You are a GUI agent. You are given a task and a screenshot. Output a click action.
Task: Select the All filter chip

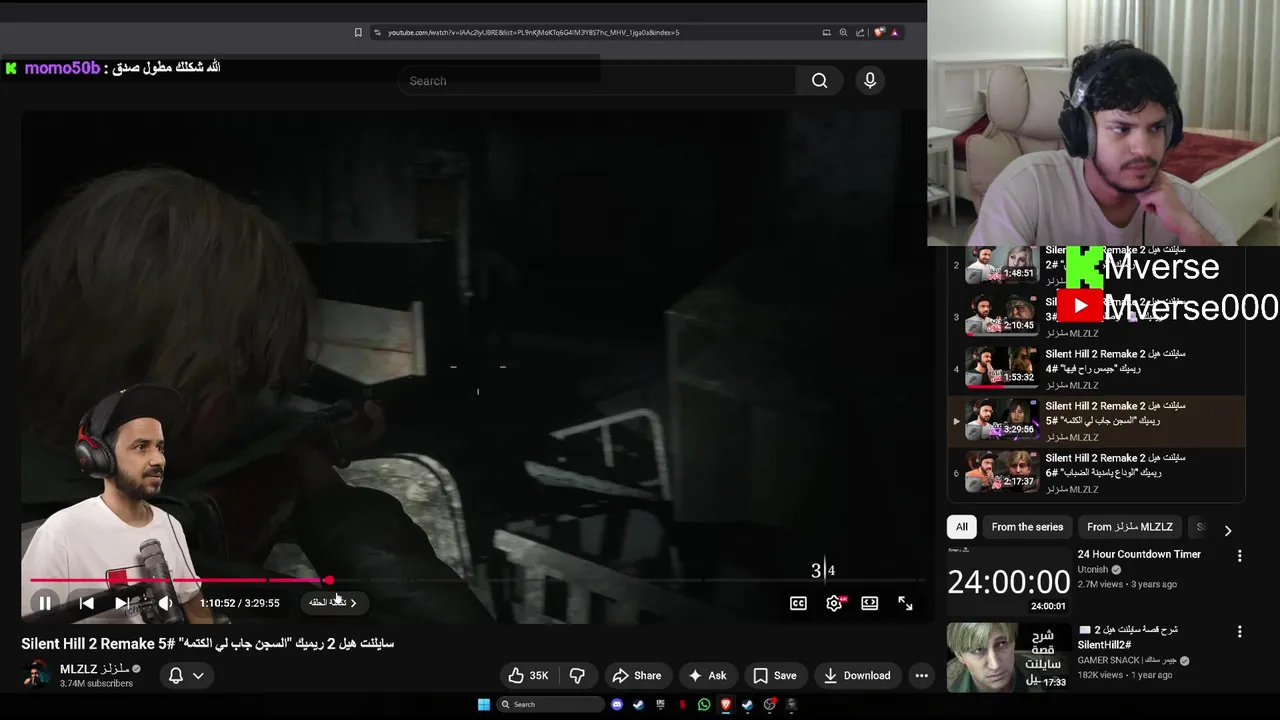tap(961, 527)
